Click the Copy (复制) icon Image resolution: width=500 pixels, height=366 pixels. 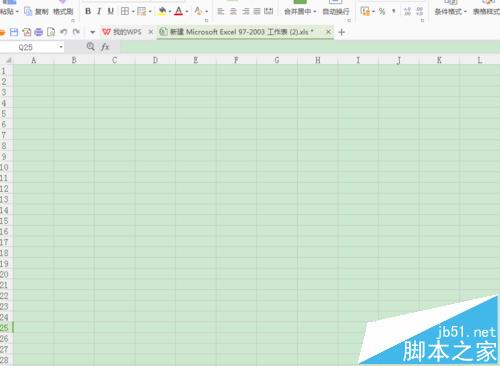[28, 12]
